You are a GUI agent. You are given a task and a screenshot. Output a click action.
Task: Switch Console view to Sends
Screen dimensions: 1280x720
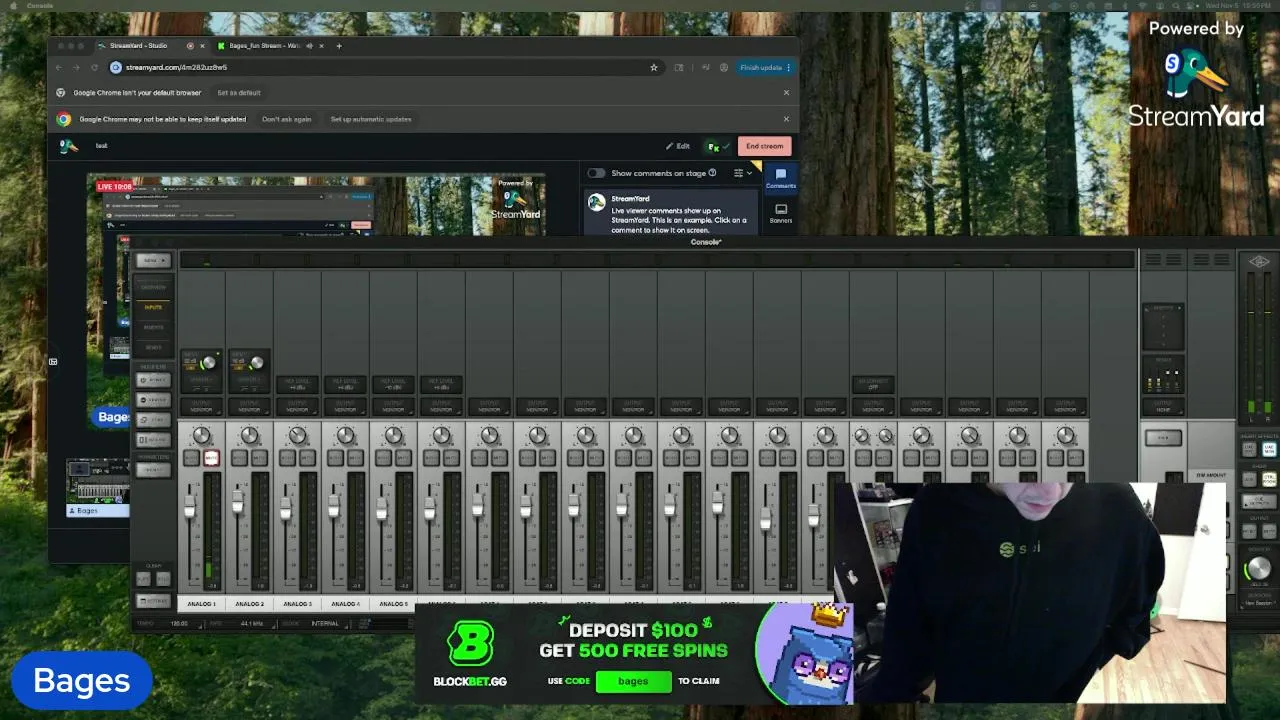pos(153,347)
